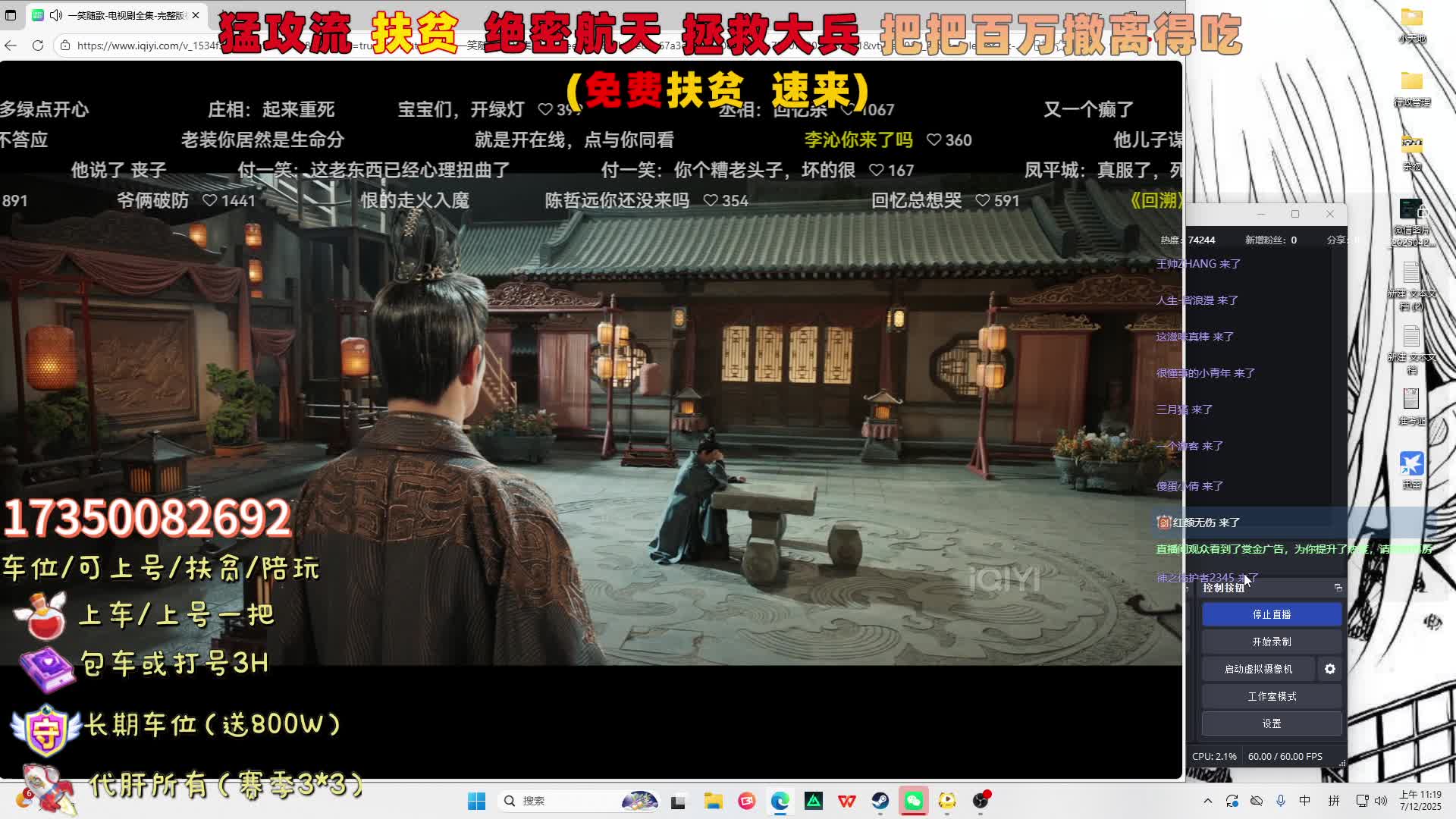Open 迅雷 desktop shortcut icon

[x=1411, y=465]
